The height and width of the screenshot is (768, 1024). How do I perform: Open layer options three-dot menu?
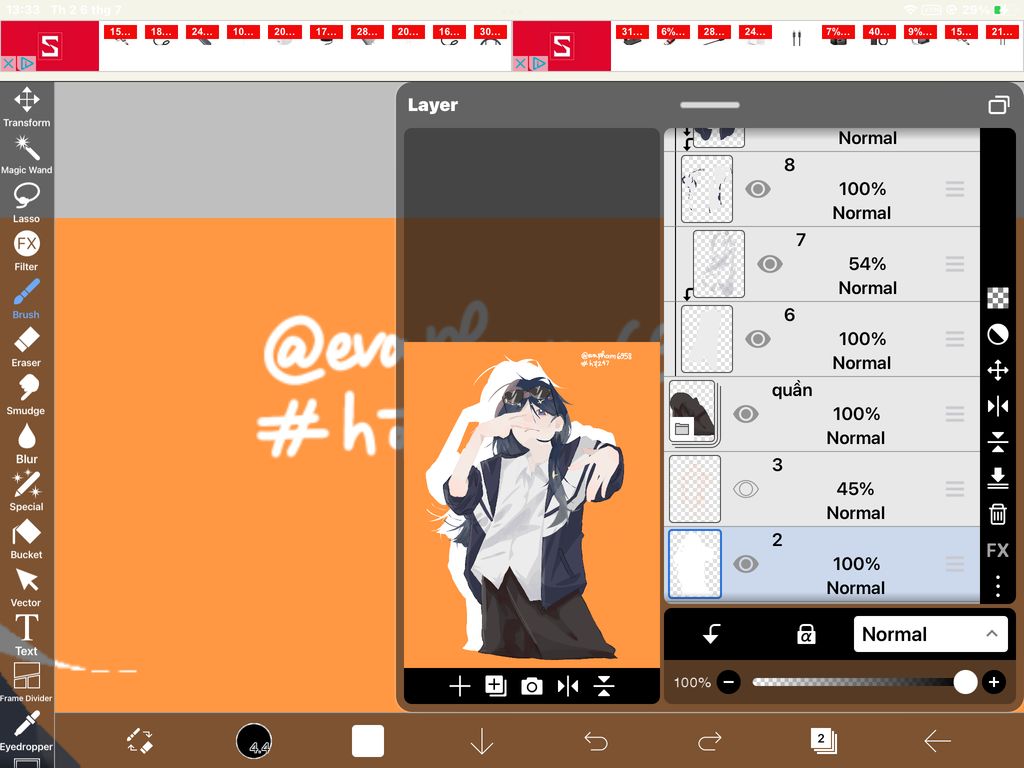(x=997, y=586)
